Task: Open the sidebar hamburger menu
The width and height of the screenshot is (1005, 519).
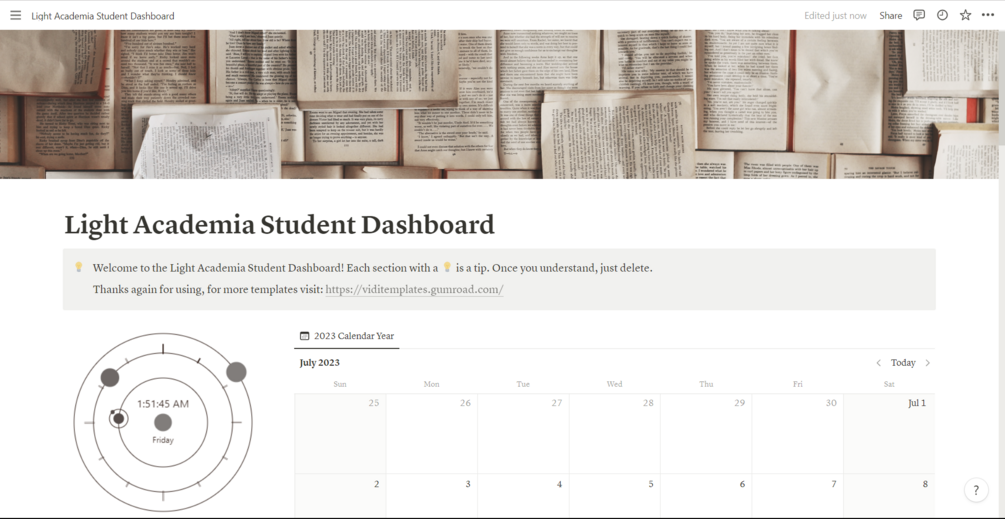Action: (15, 15)
